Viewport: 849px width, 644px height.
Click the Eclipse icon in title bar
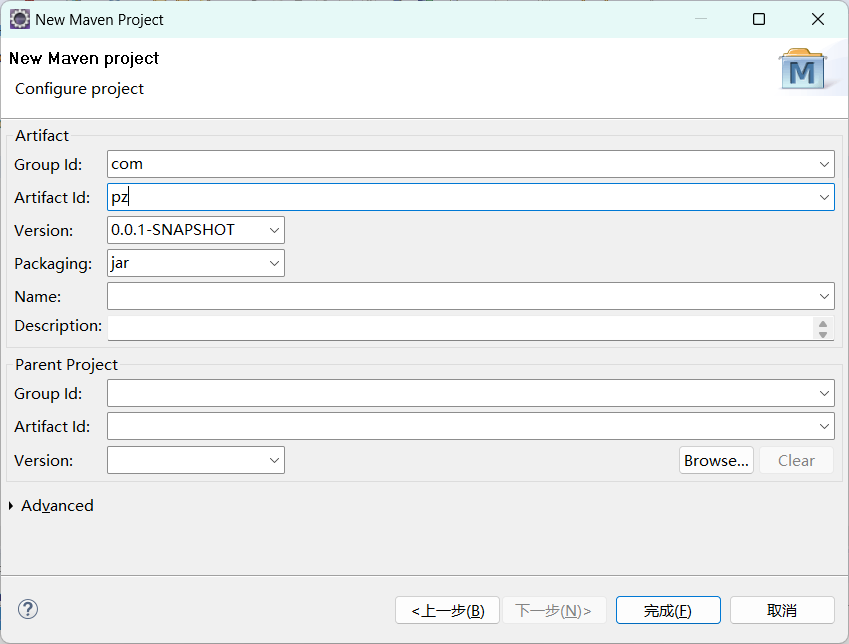(x=19, y=19)
